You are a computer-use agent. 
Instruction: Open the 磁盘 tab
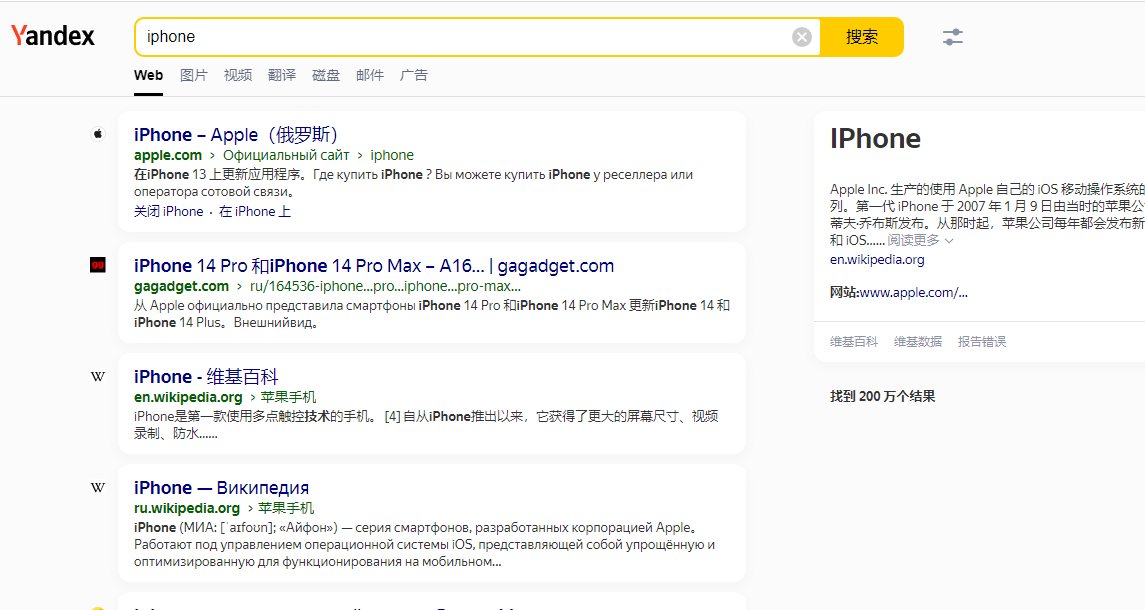click(326, 75)
